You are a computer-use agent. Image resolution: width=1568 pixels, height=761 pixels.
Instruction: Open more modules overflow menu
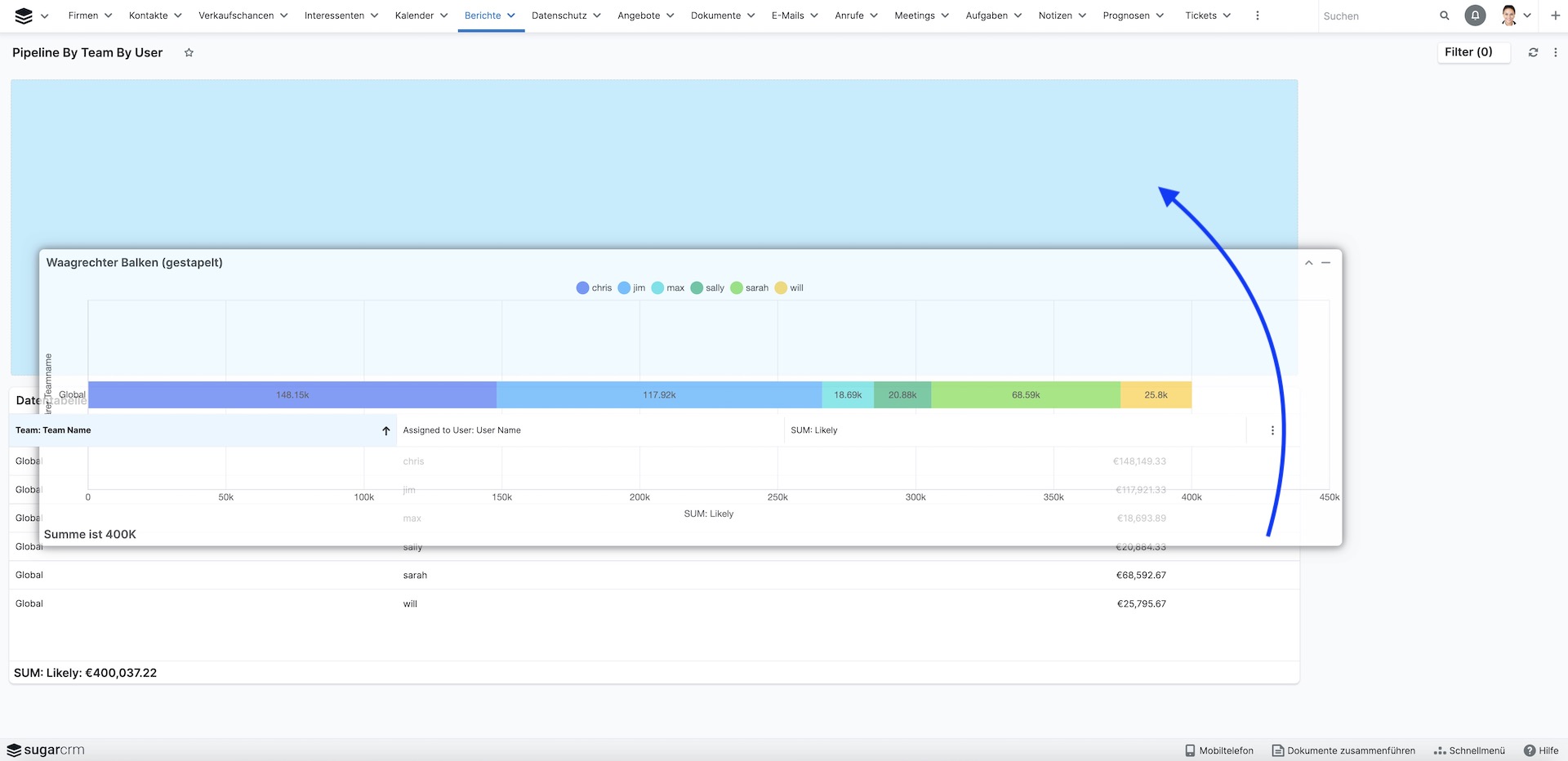point(1257,16)
